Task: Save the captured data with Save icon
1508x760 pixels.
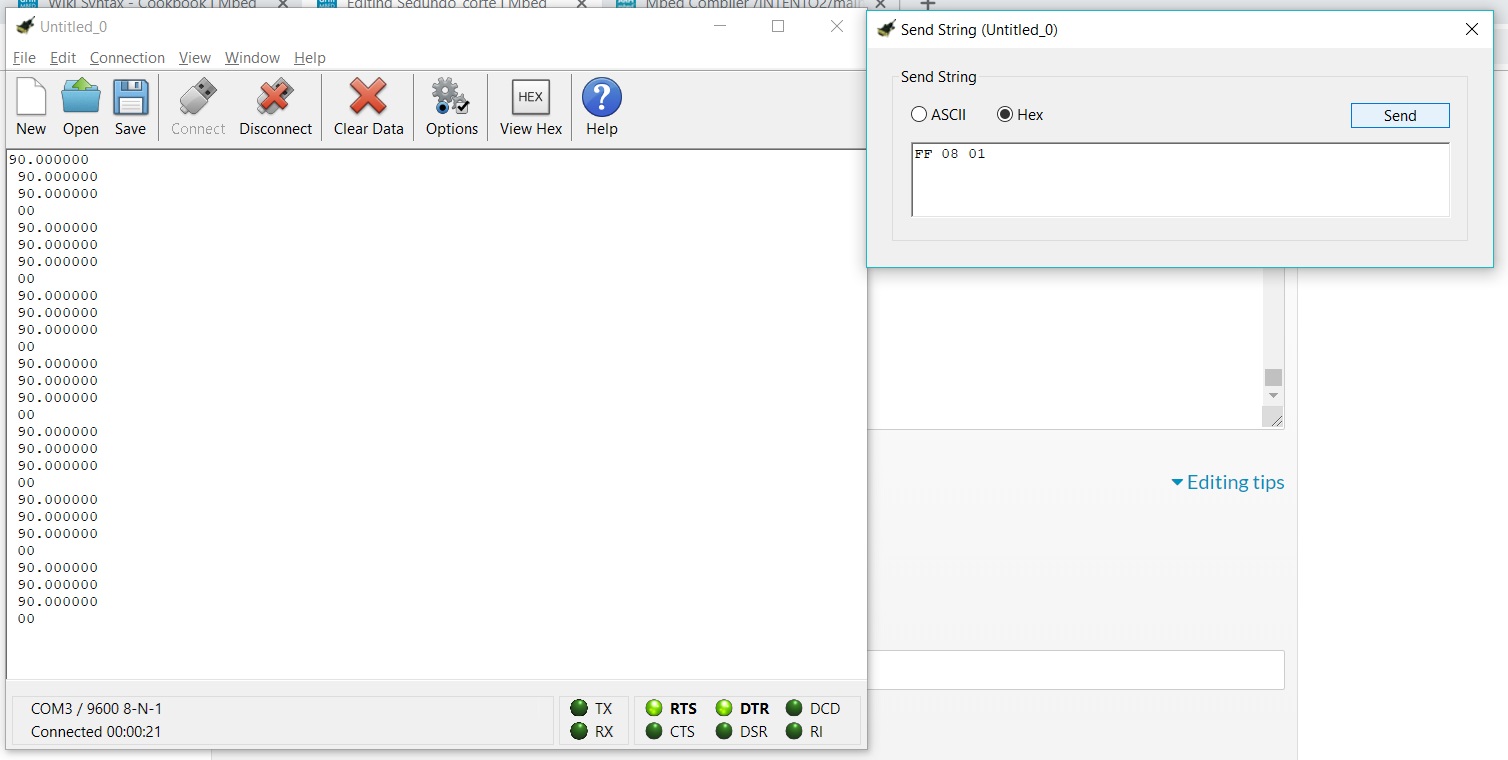Action: pyautogui.click(x=130, y=107)
